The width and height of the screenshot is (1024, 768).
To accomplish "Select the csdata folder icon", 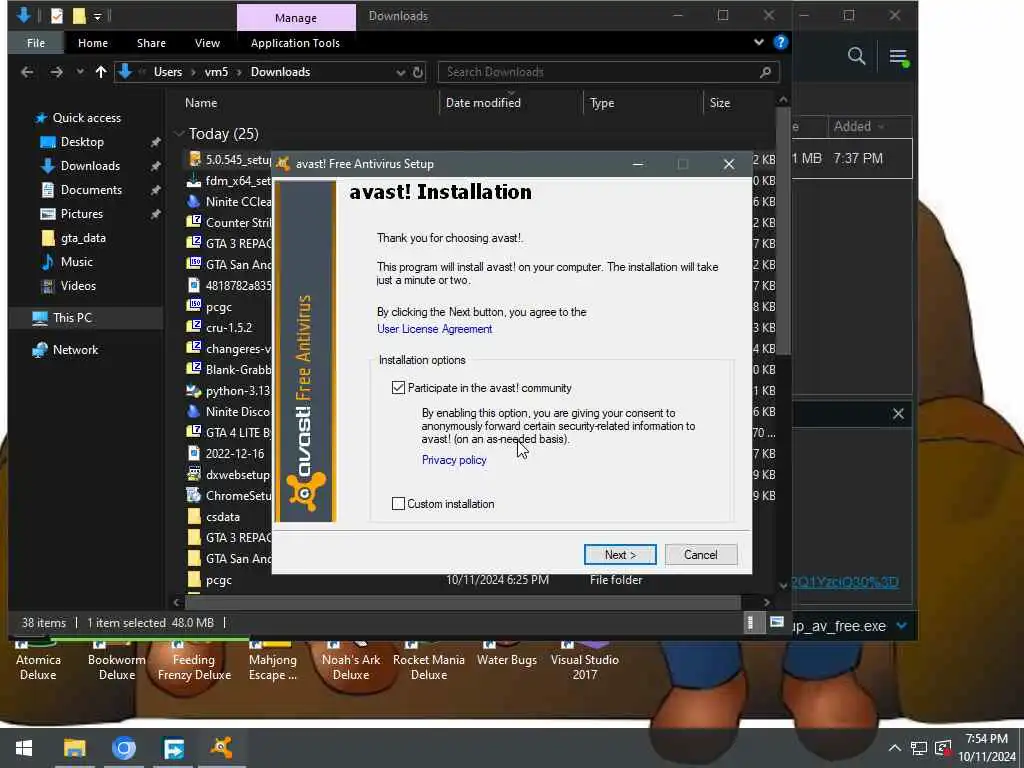I will point(193,517).
